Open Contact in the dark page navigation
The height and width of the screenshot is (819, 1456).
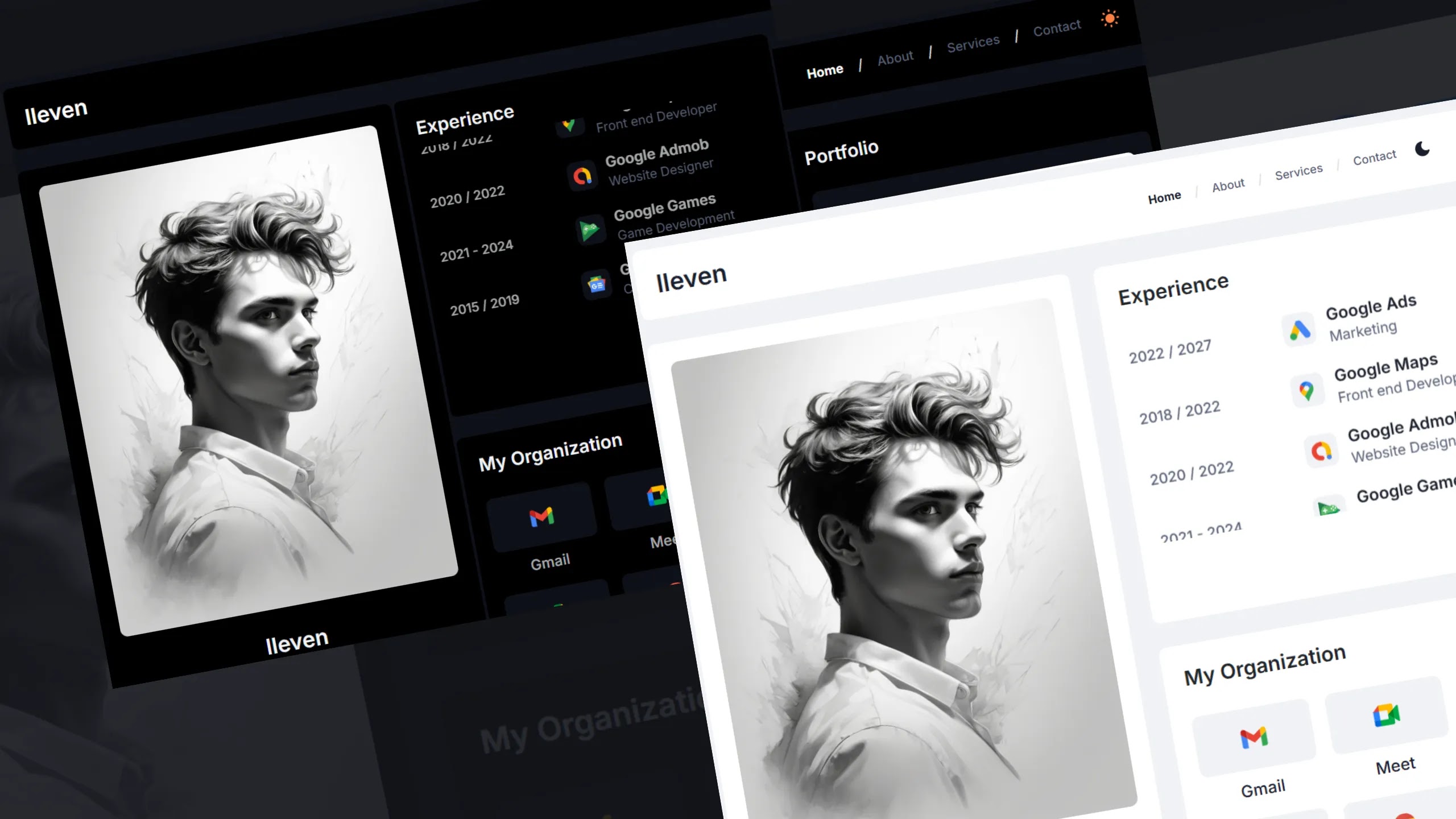tap(1057, 28)
